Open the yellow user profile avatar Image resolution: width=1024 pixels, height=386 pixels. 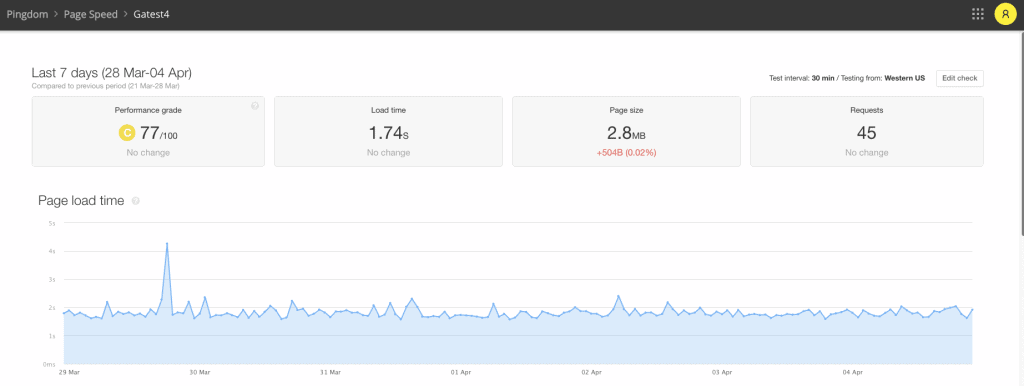coord(1005,14)
